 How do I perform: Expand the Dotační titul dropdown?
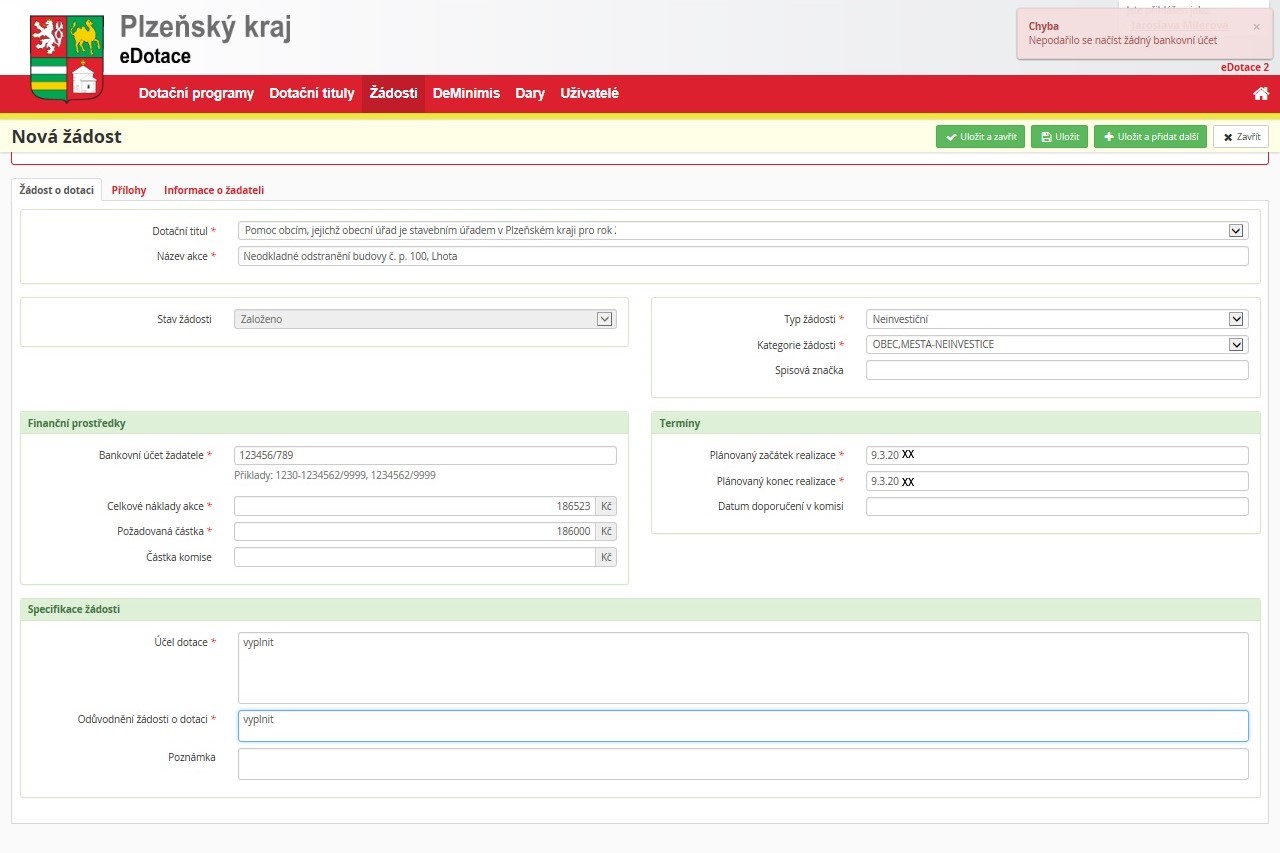[1235, 230]
